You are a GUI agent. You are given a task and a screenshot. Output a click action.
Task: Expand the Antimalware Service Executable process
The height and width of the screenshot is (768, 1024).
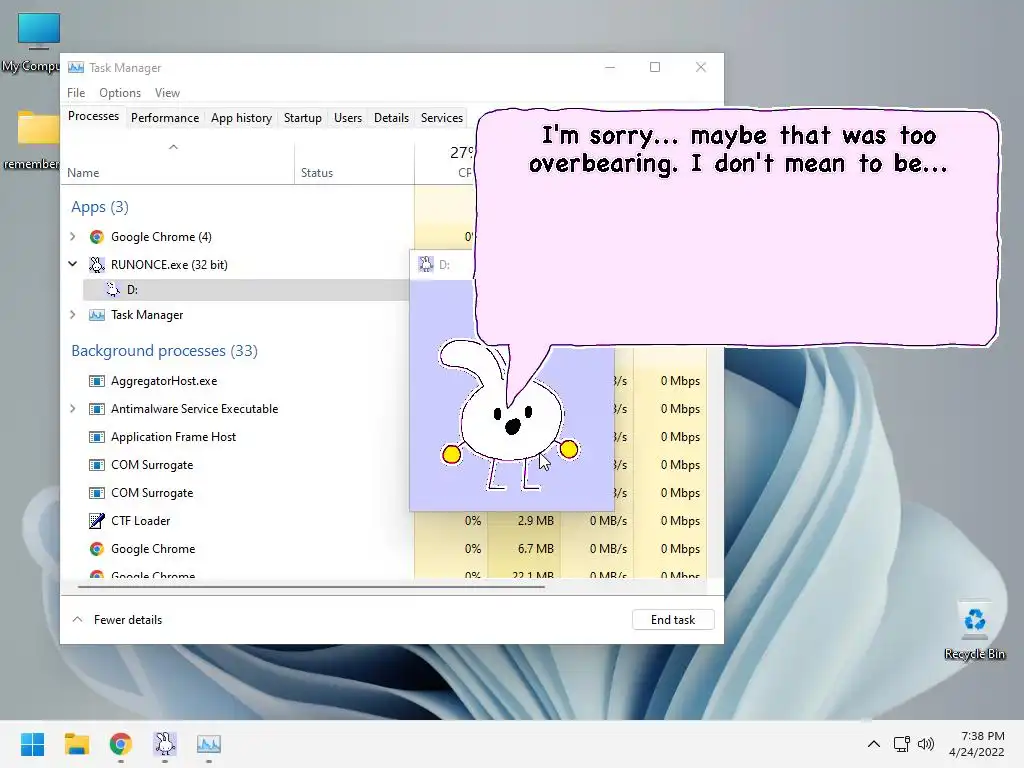pos(72,409)
